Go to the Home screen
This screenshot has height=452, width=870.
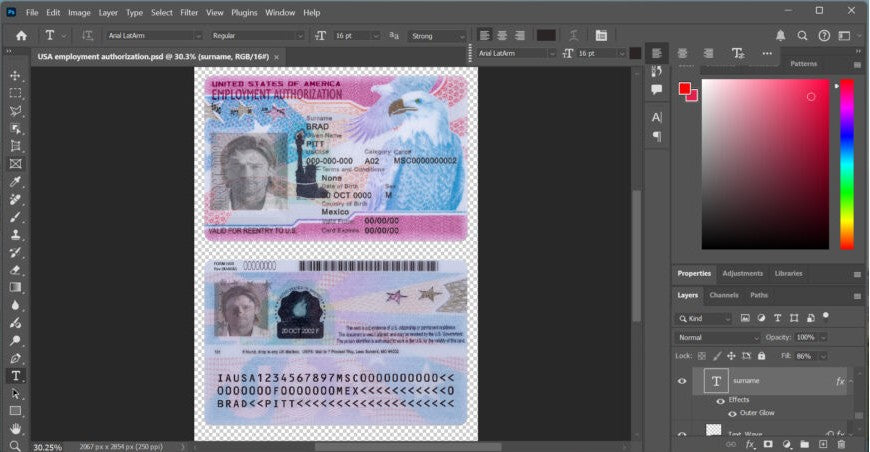tap(22, 35)
